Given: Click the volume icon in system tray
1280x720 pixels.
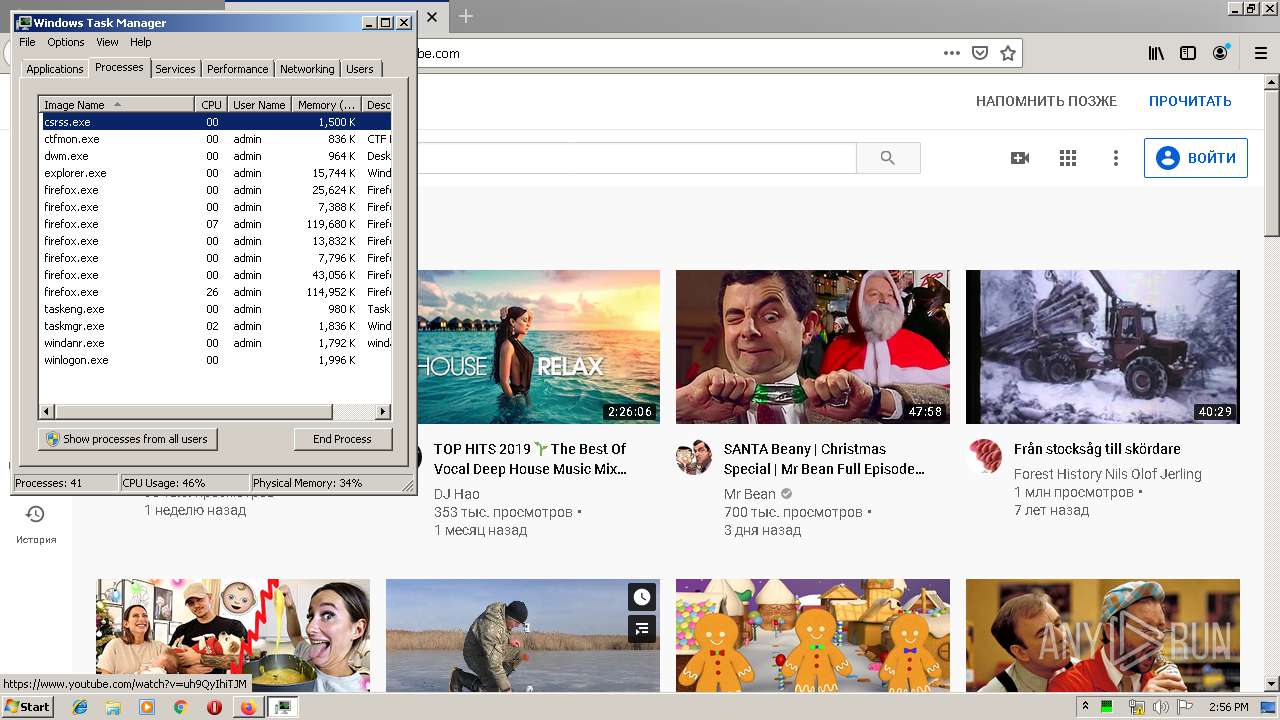Looking at the screenshot, I should point(1160,707).
